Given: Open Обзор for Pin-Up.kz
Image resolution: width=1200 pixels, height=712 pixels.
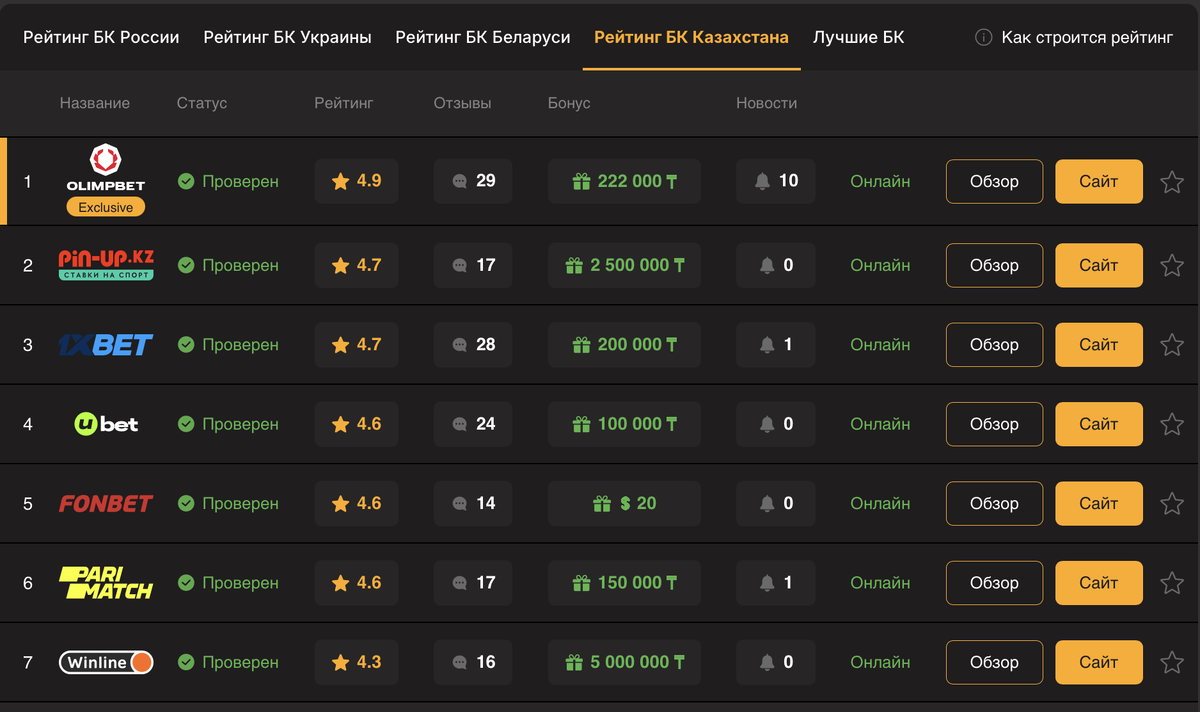Looking at the screenshot, I should (x=995, y=265).
